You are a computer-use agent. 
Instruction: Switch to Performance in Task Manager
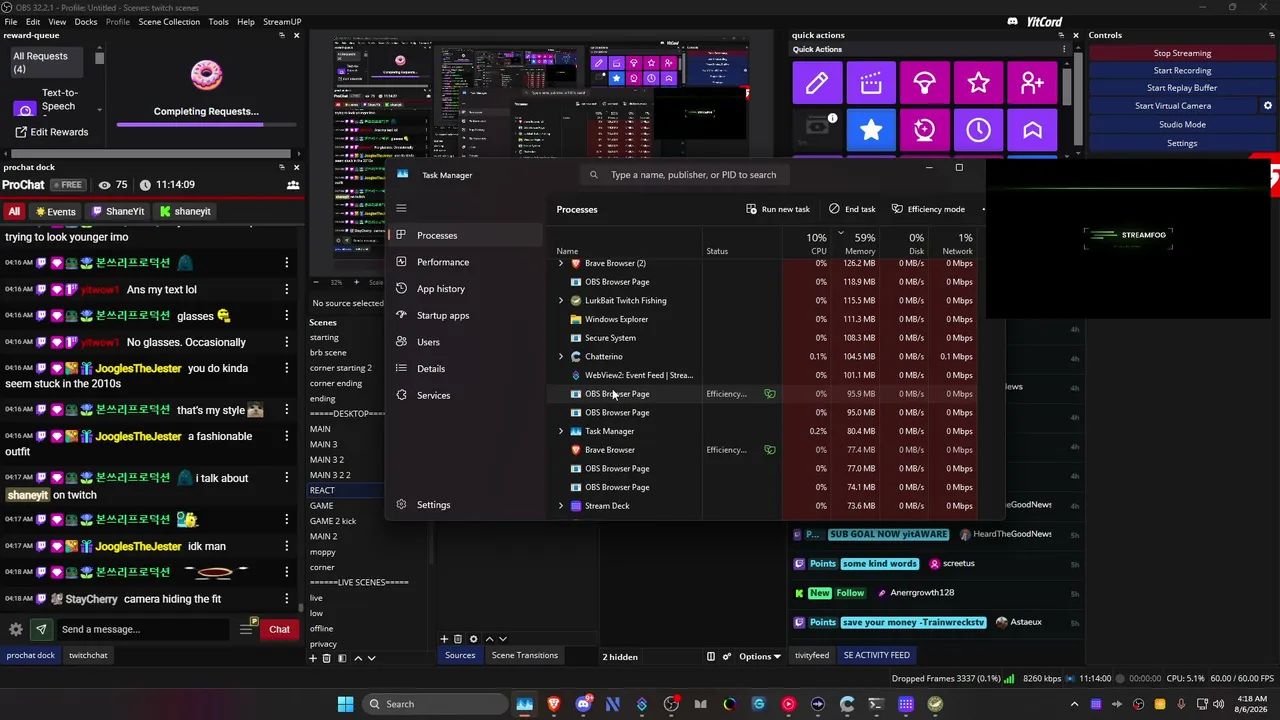(443, 262)
